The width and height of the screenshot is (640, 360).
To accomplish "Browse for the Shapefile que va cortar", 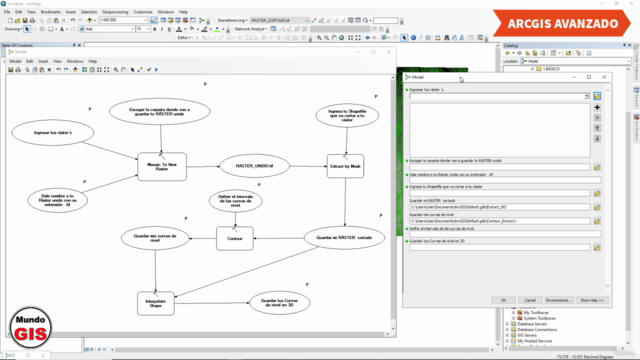I will (597, 193).
